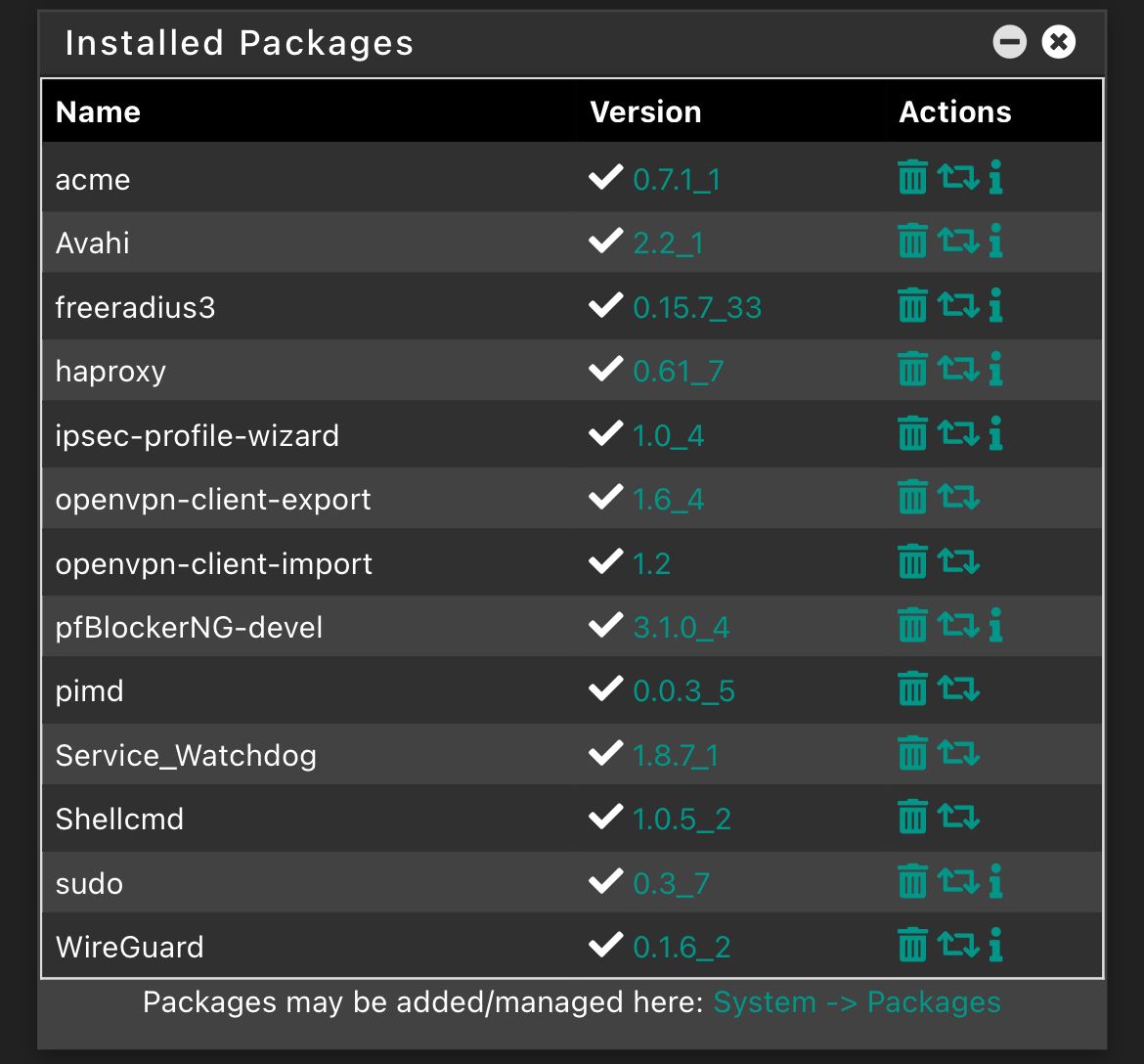Reinstall the Shellcmd package

(958, 817)
